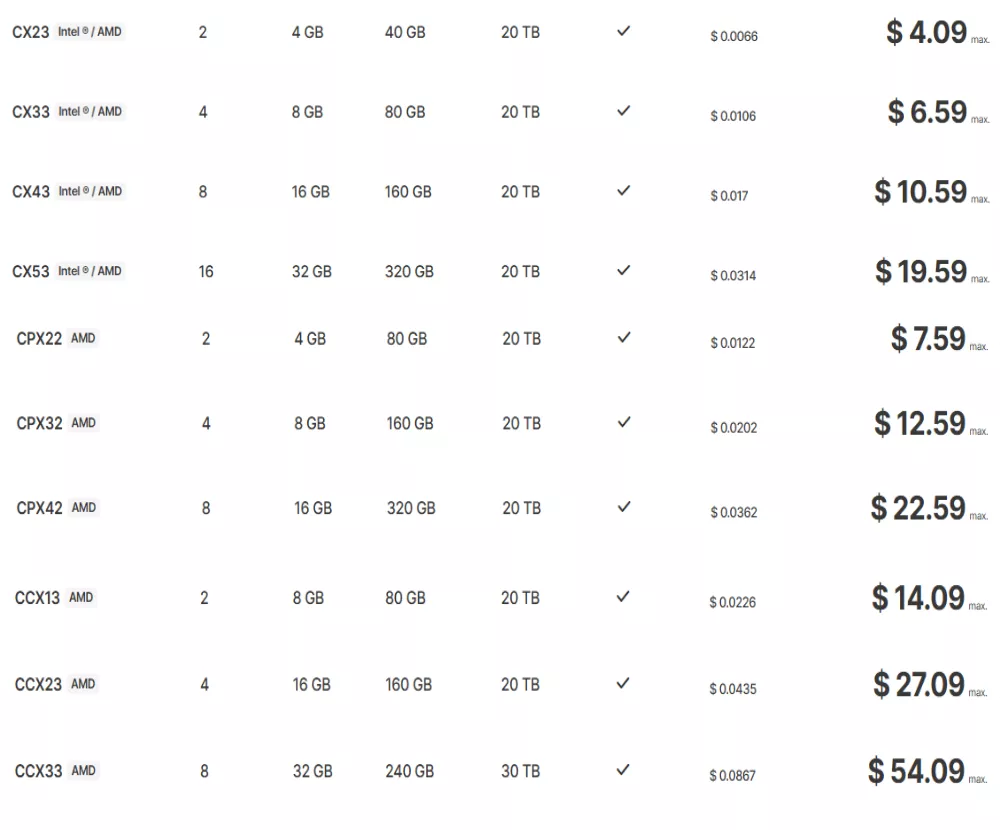Click the AMD badge next to CCX23

coord(83,684)
